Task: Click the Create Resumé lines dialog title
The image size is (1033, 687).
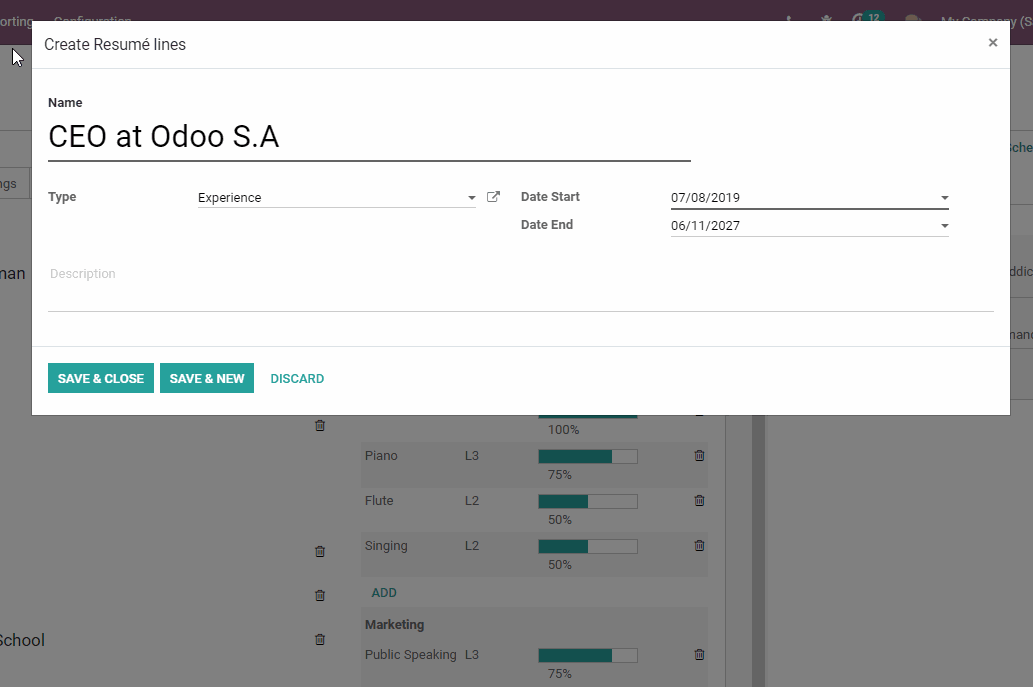Action: tap(115, 44)
